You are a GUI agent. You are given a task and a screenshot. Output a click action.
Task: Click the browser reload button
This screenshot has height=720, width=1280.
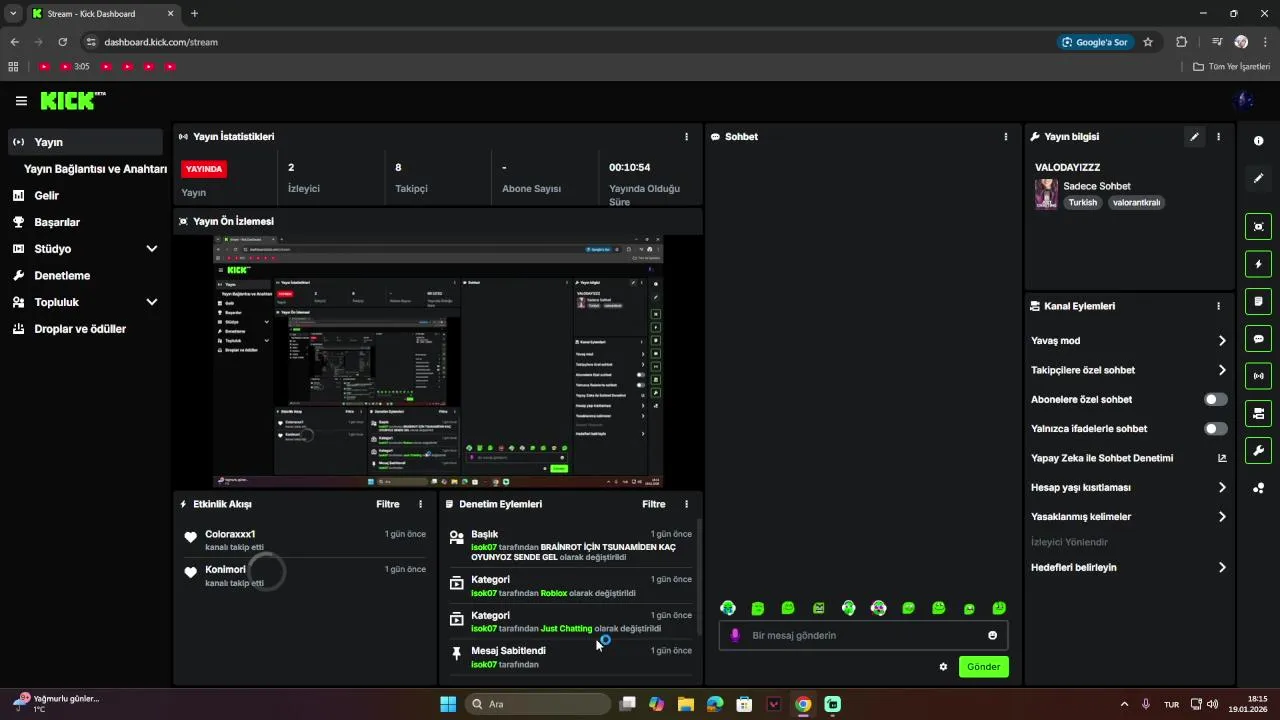(63, 42)
